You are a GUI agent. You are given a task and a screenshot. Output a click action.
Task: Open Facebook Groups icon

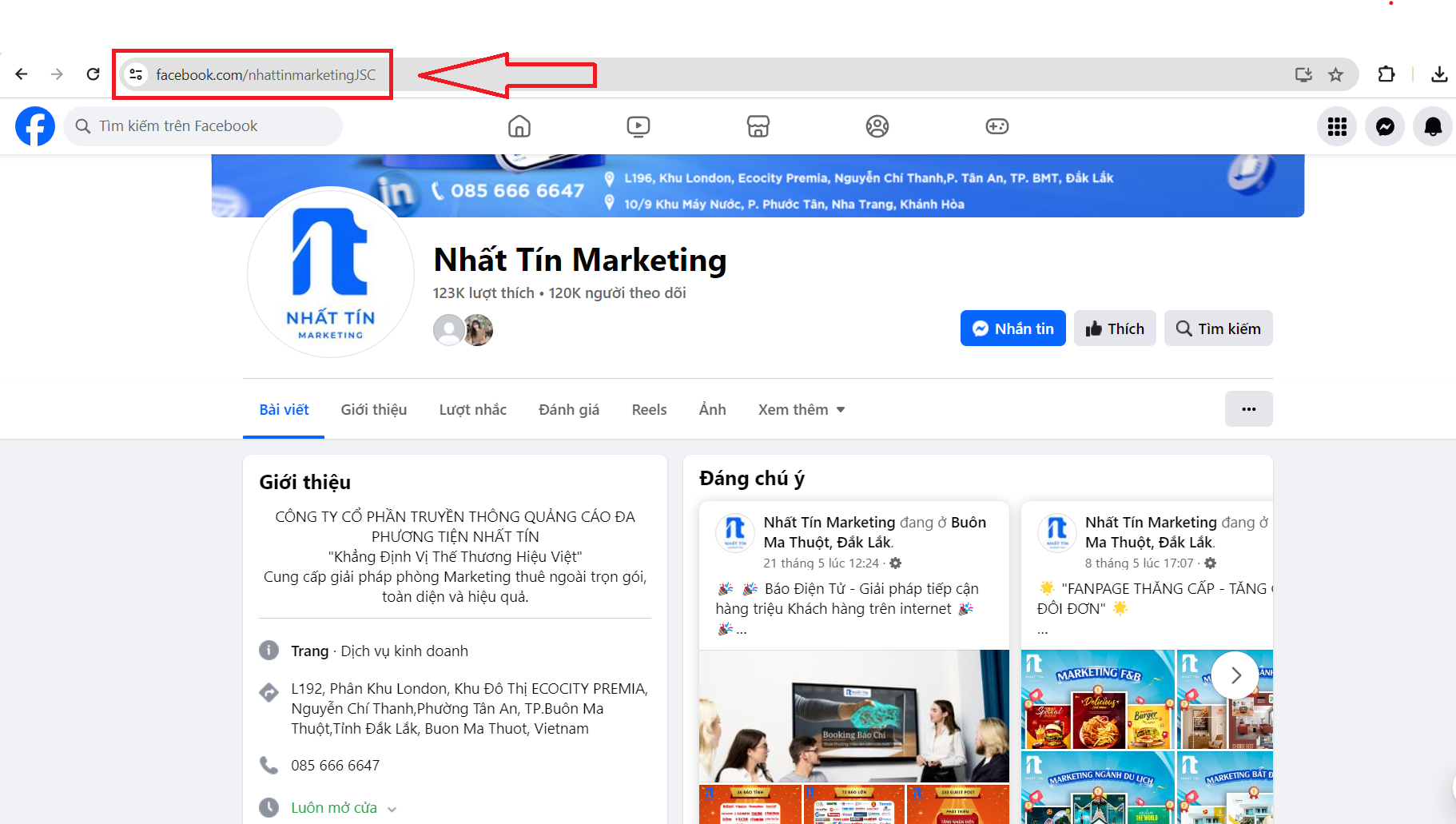tap(877, 126)
